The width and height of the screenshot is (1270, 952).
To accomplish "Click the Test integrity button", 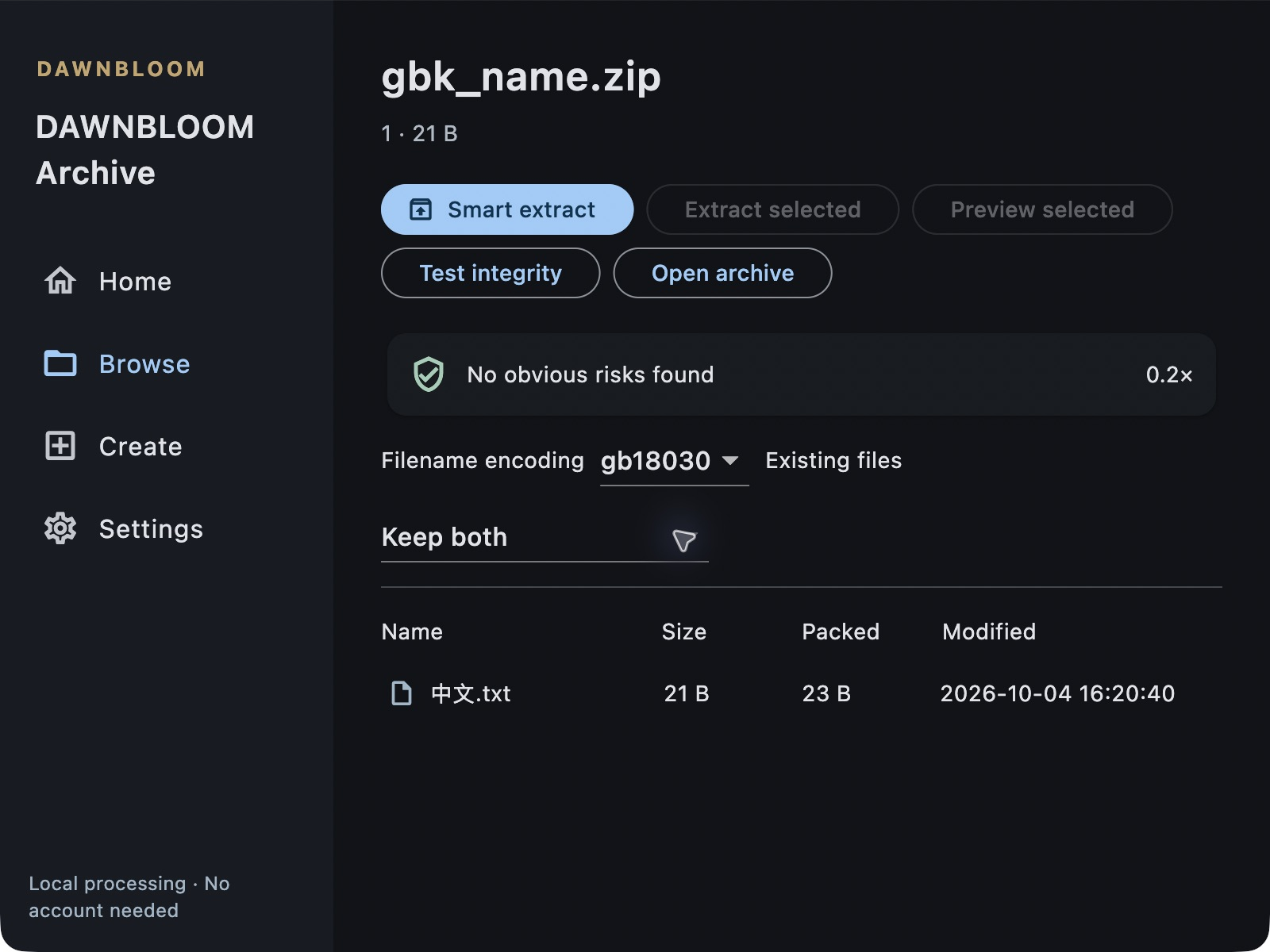I will coord(491,273).
